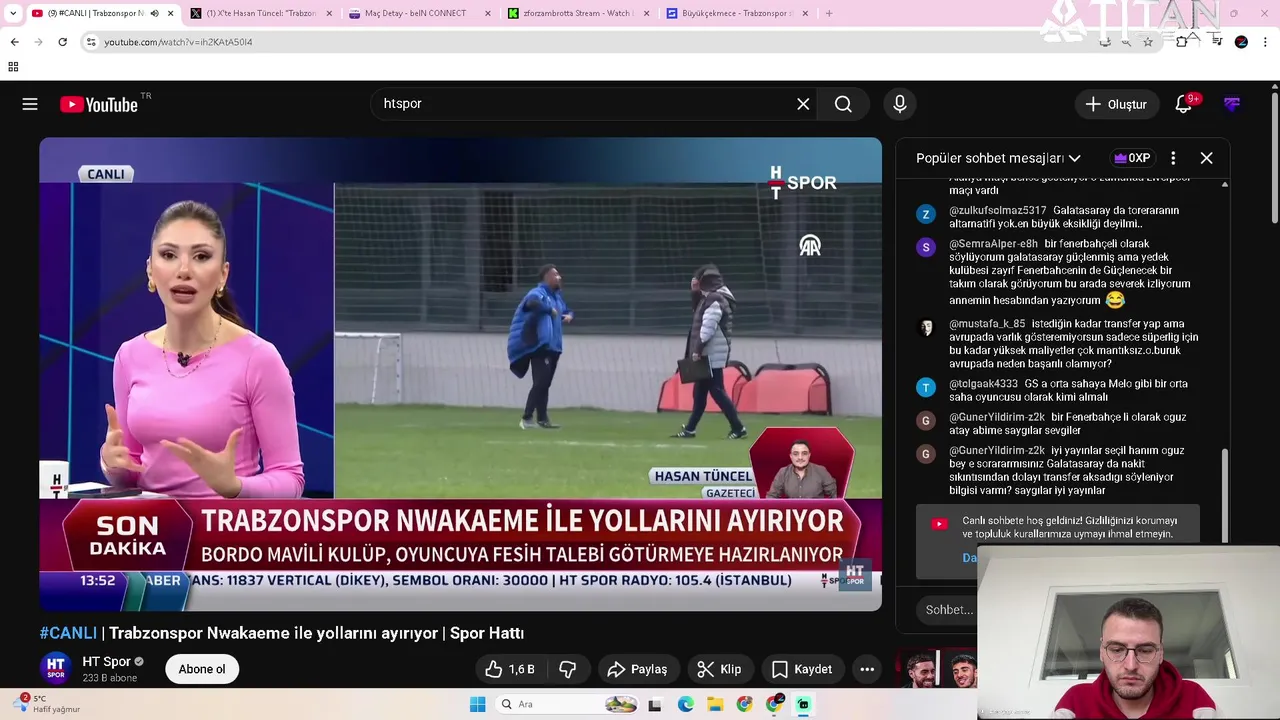The width and height of the screenshot is (1280, 720).
Task: Mute the YouTube tab's audio
Action: (154, 13)
